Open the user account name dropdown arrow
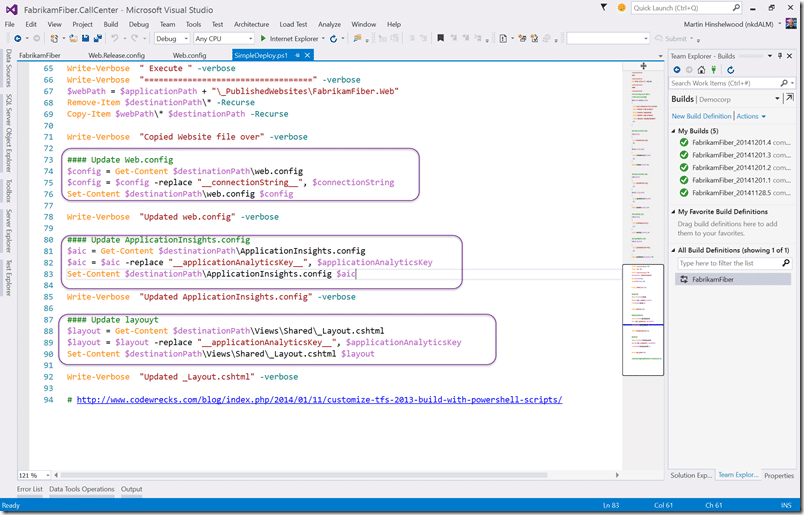This screenshot has height=515, width=804. (780, 24)
